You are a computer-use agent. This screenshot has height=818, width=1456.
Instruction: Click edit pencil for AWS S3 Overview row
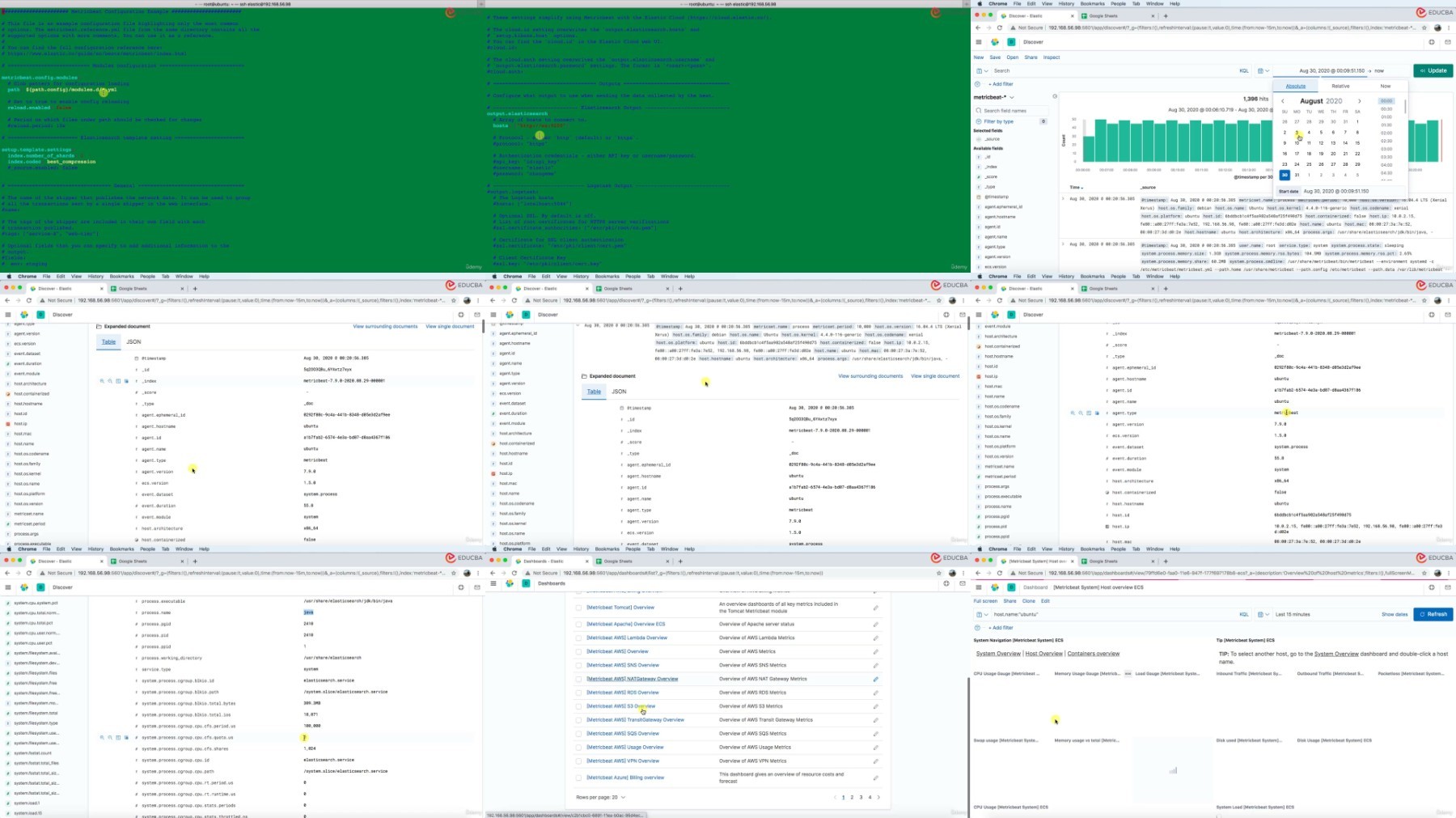pyautogui.click(x=875, y=706)
